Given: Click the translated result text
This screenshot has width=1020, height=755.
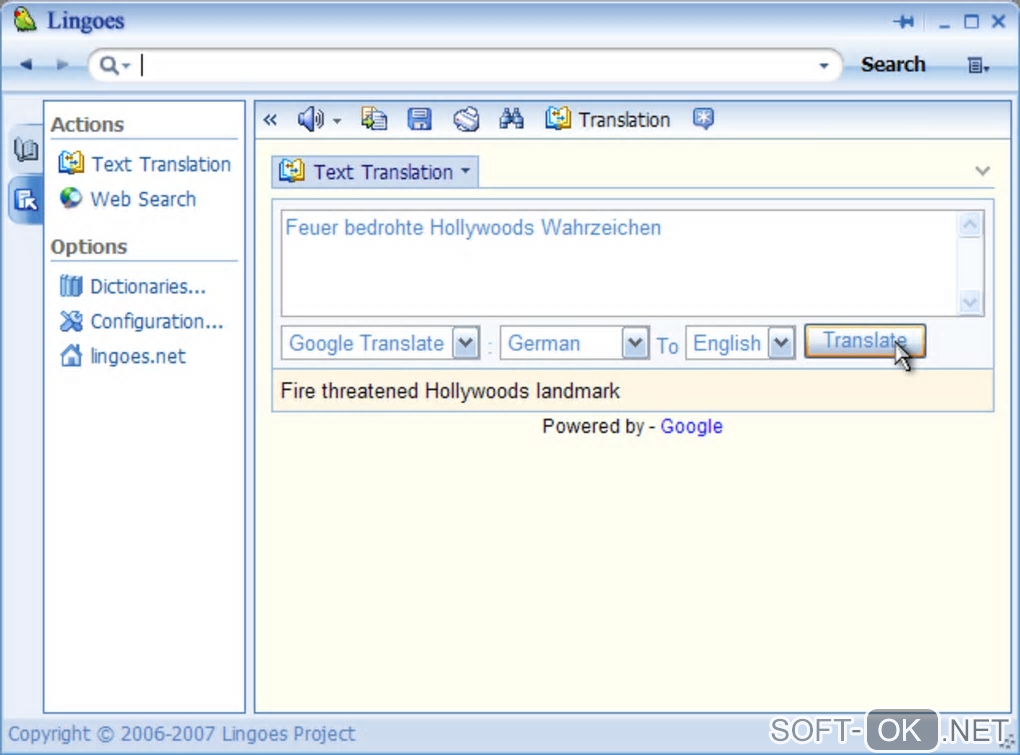Looking at the screenshot, I should coord(450,391).
